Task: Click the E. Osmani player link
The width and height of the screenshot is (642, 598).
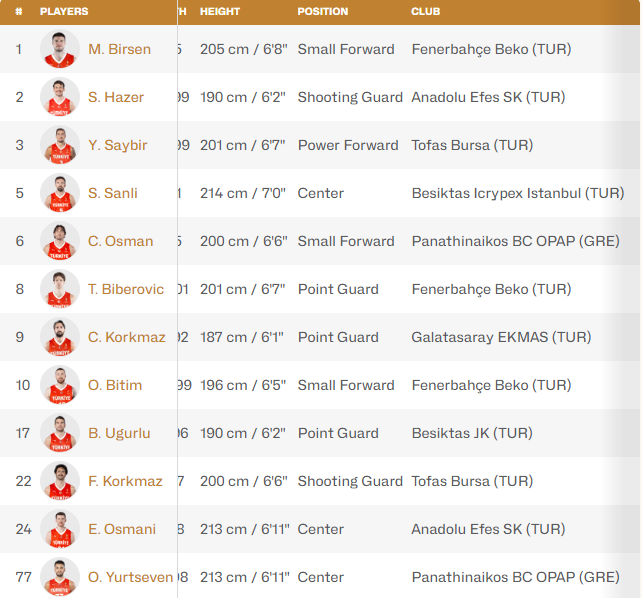Action: [122, 529]
